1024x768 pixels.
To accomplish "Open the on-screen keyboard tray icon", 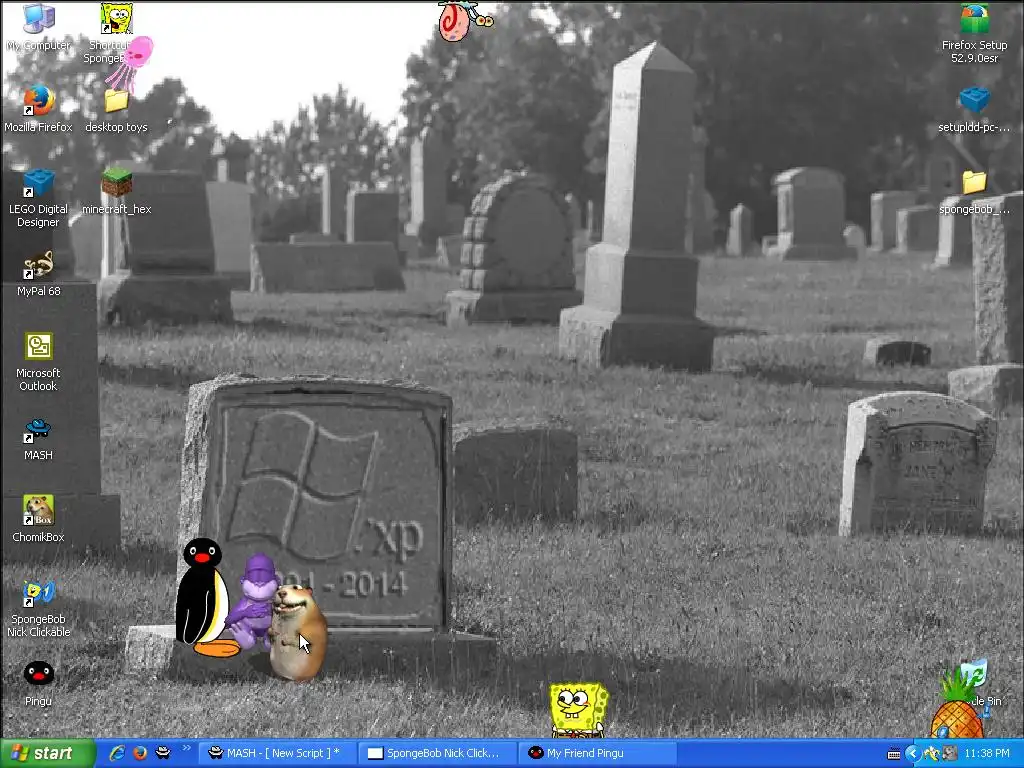I will tap(894, 754).
